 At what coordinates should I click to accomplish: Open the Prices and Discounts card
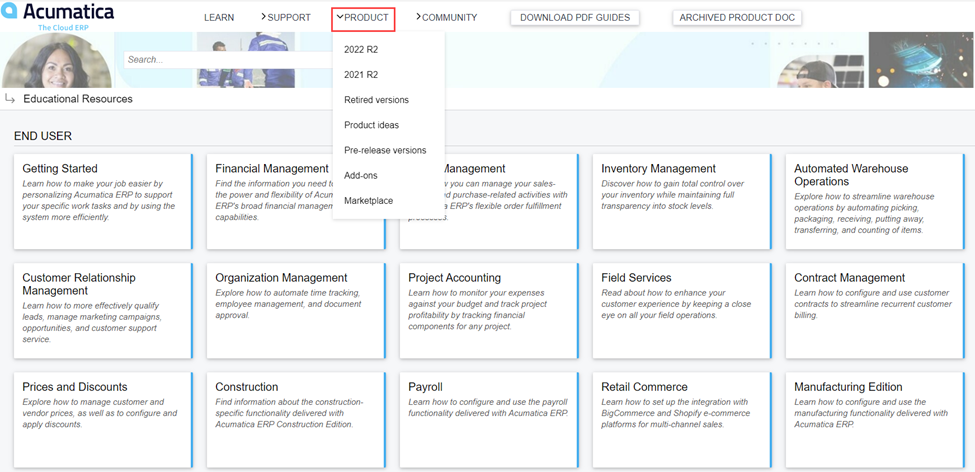103,420
